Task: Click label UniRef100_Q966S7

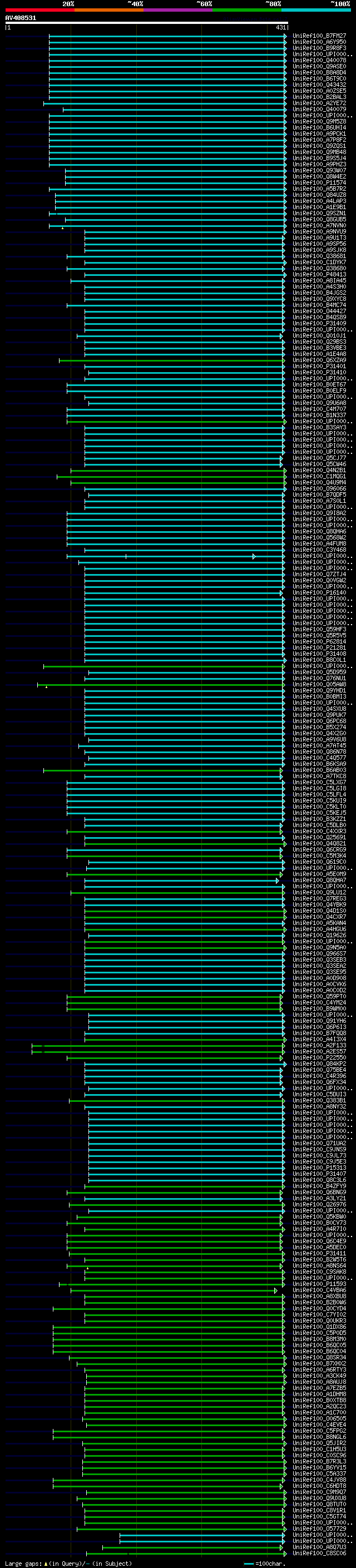Action: (319, 954)
